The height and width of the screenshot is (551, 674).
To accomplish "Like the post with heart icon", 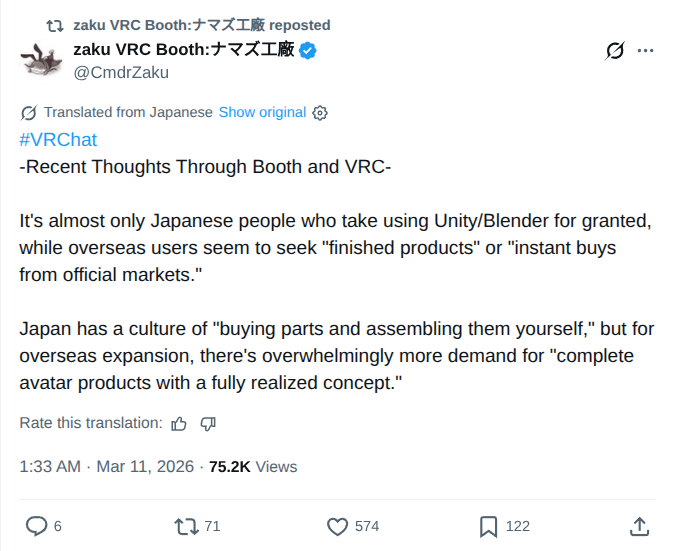I will (337, 527).
